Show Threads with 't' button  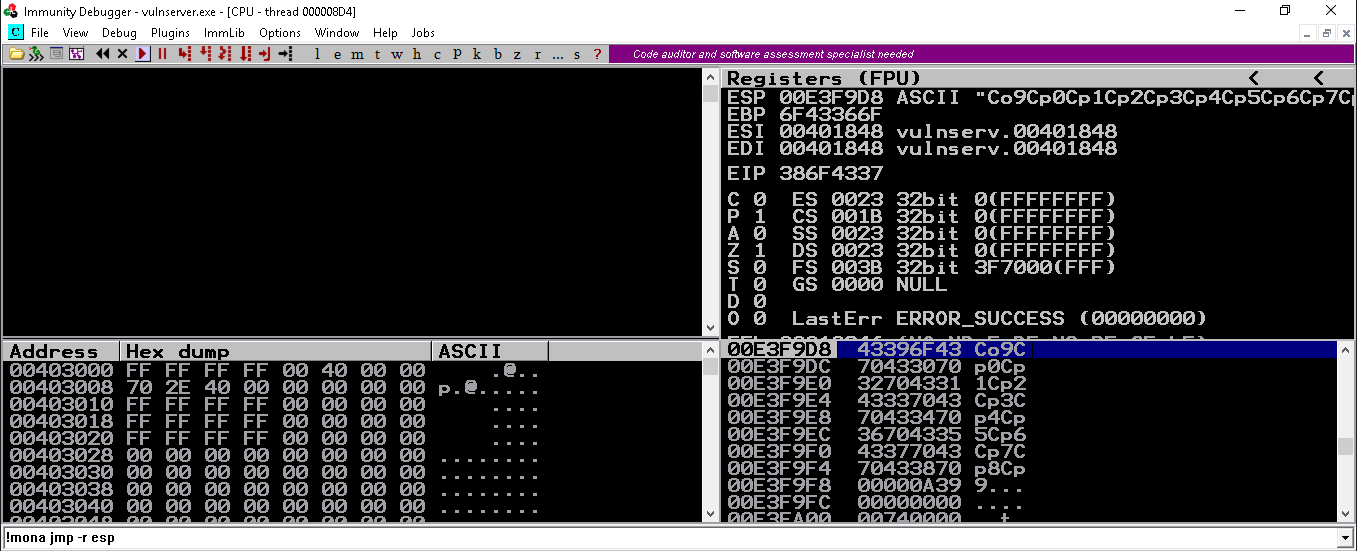(377, 54)
